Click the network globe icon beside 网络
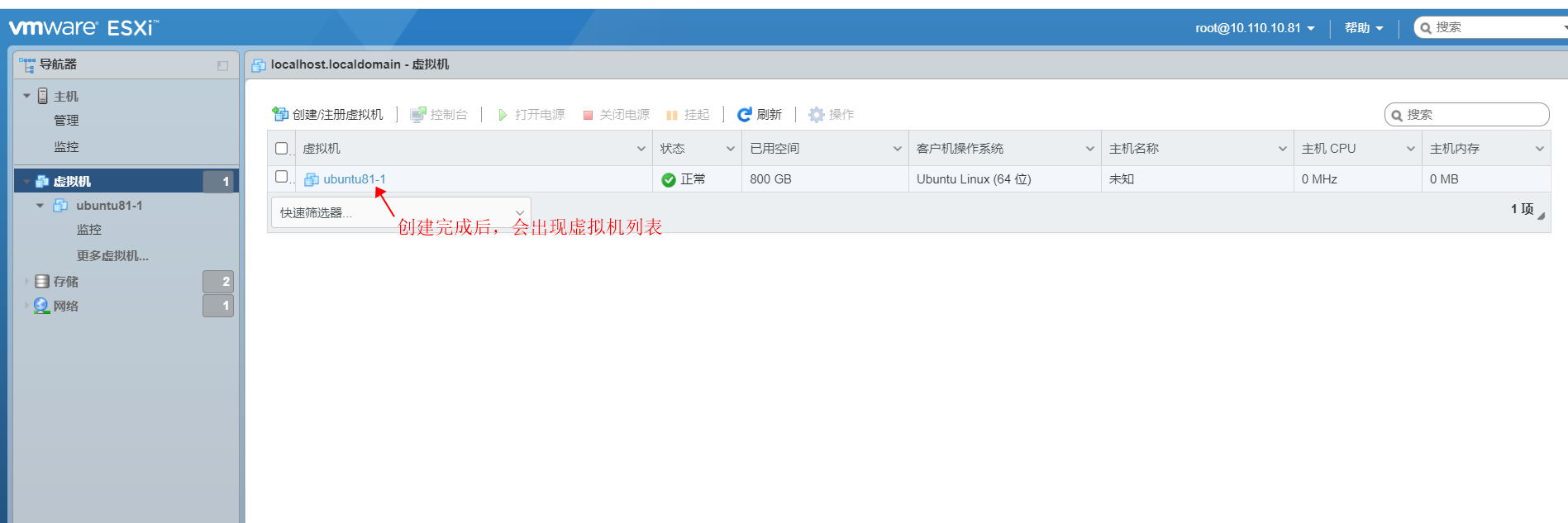 41,306
